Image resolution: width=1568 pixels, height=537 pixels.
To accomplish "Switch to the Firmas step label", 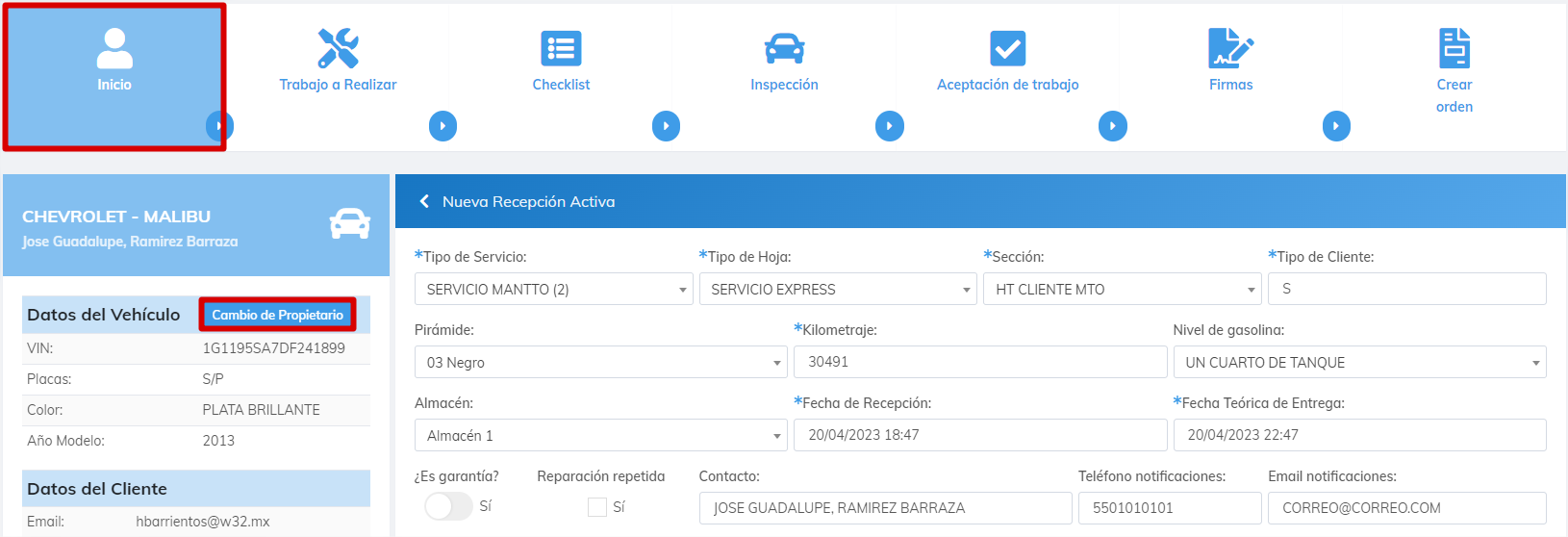I will tap(1230, 85).
